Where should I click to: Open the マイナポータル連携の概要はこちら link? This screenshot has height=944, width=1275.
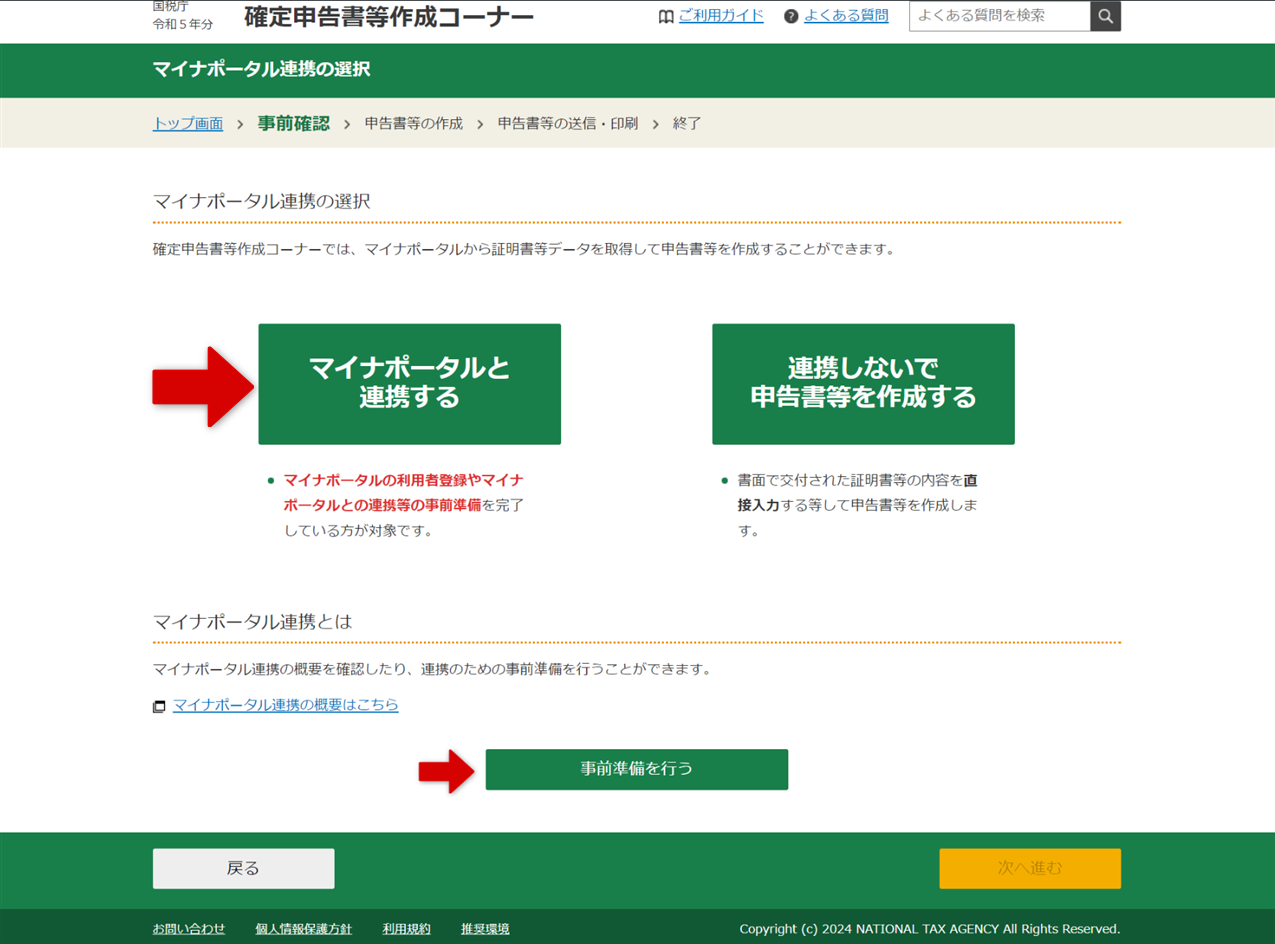pos(285,705)
